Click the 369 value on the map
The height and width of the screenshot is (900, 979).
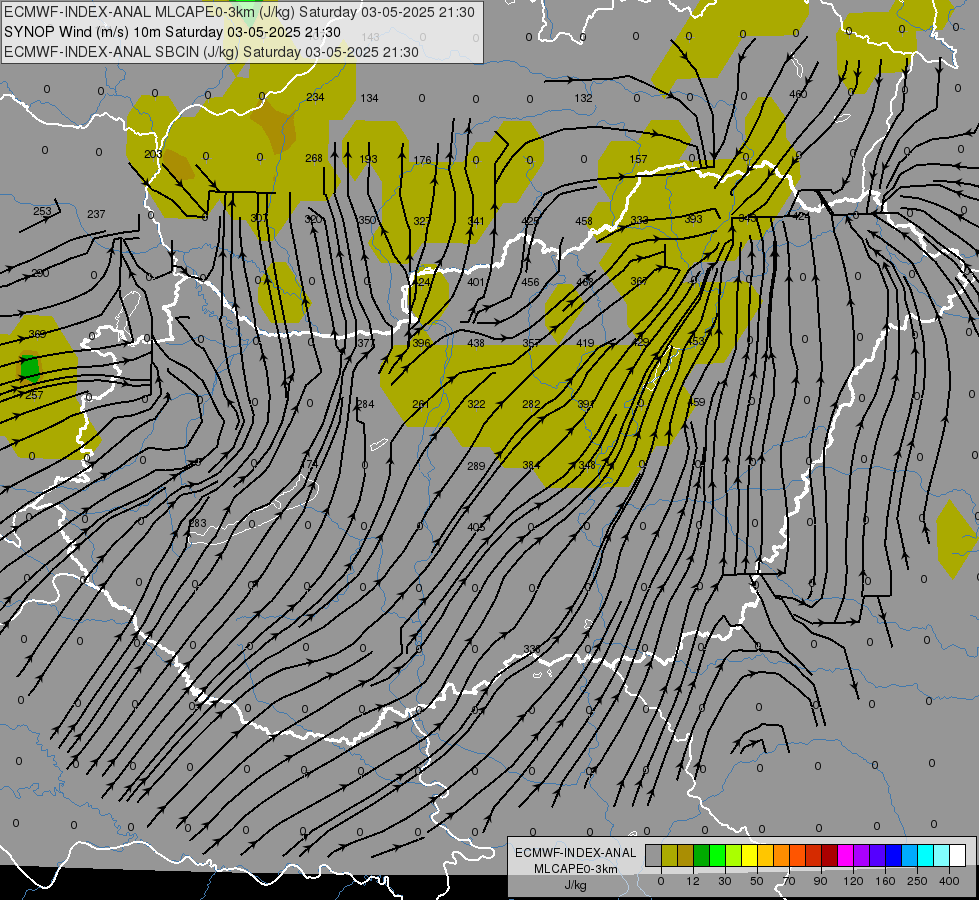[37, 334]
